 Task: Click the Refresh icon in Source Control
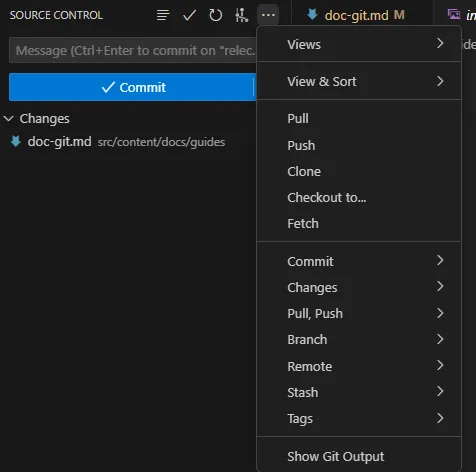point(215,15)
